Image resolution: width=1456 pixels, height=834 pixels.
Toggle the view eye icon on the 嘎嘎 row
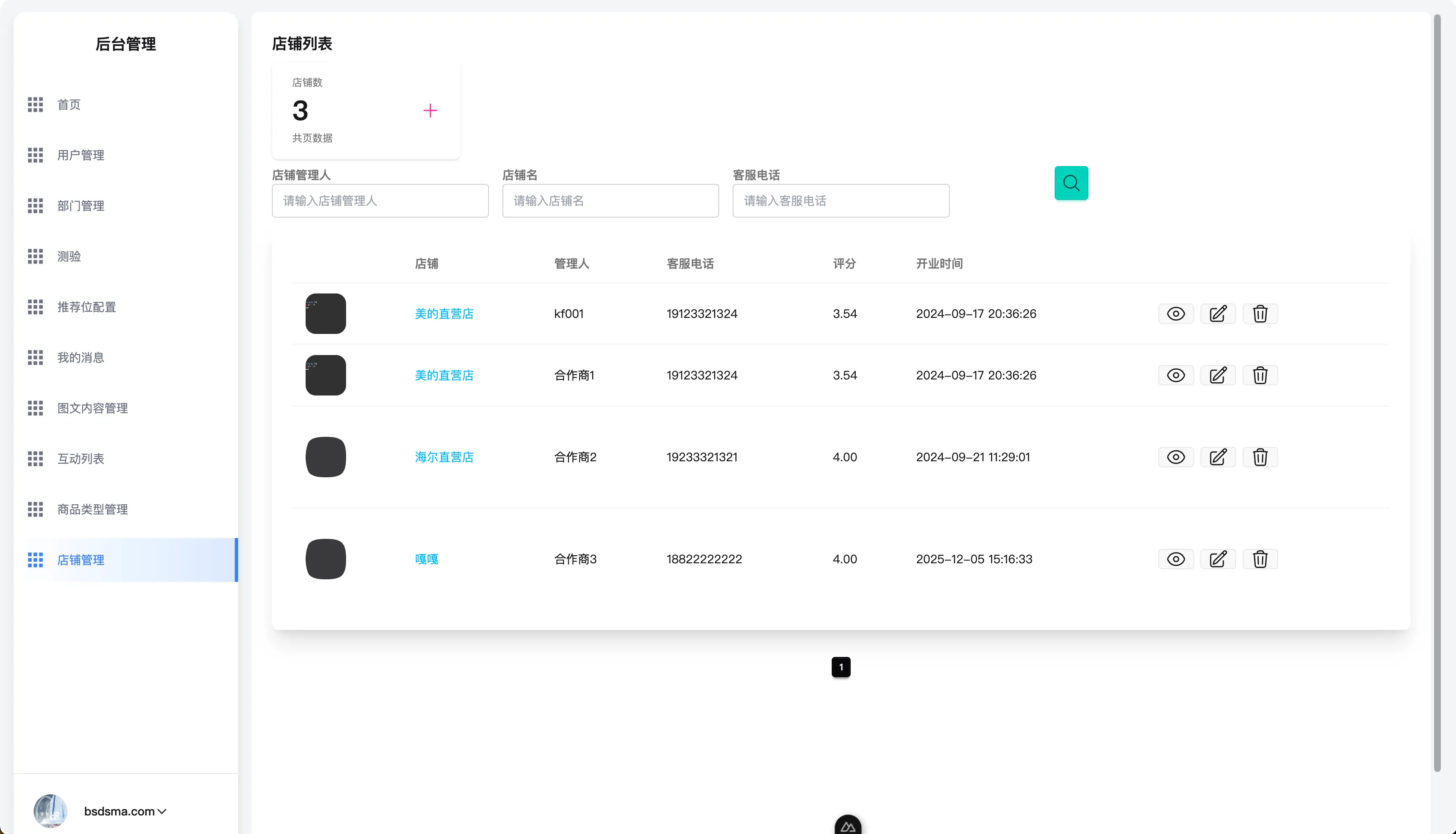click(x=1175, y=559)
